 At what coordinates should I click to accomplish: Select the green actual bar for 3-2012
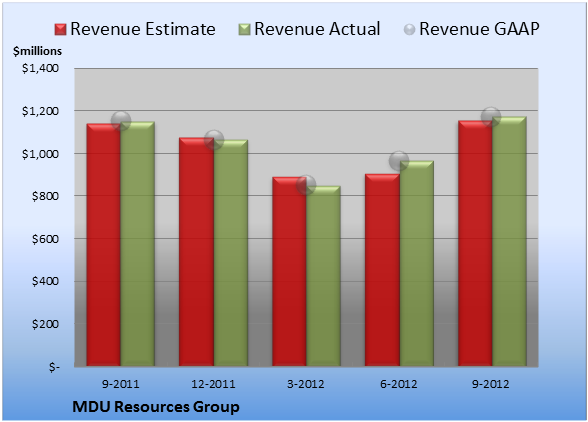coord(323,276)
